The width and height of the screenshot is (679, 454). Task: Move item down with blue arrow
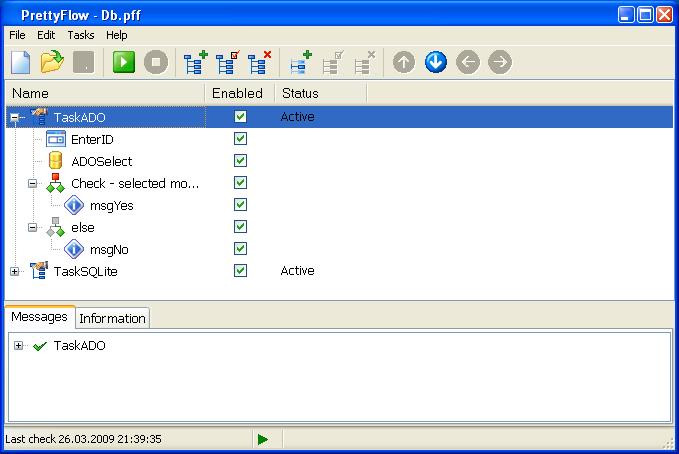436,62
